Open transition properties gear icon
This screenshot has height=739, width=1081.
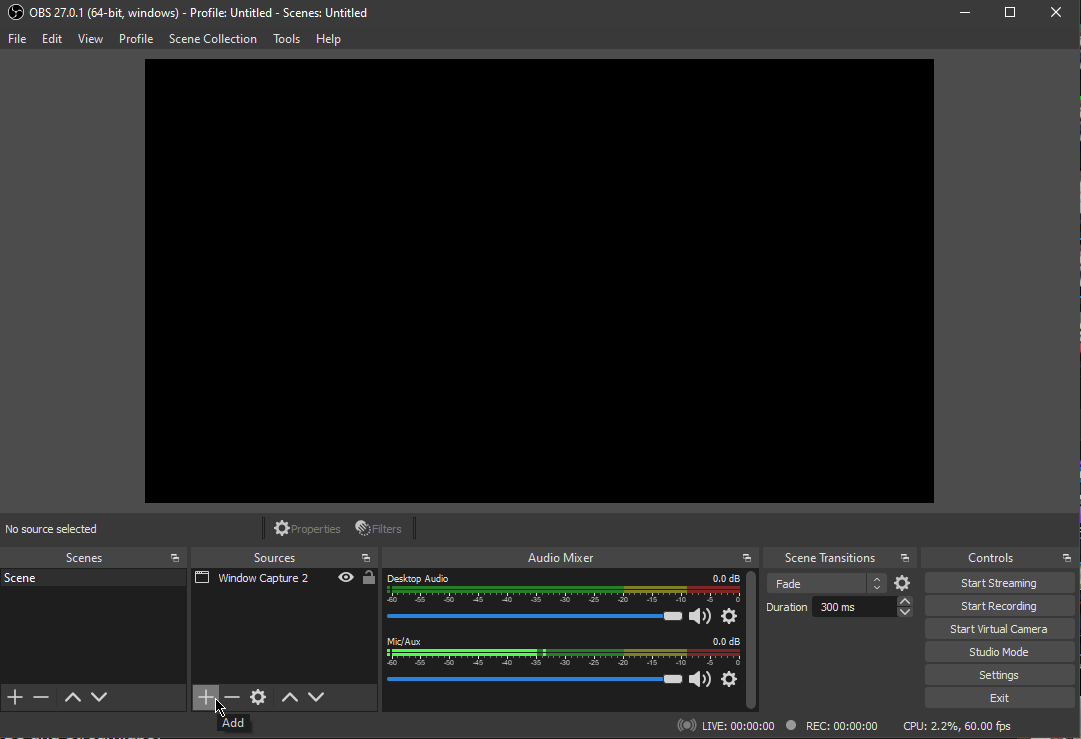click(x=902, y=583)
